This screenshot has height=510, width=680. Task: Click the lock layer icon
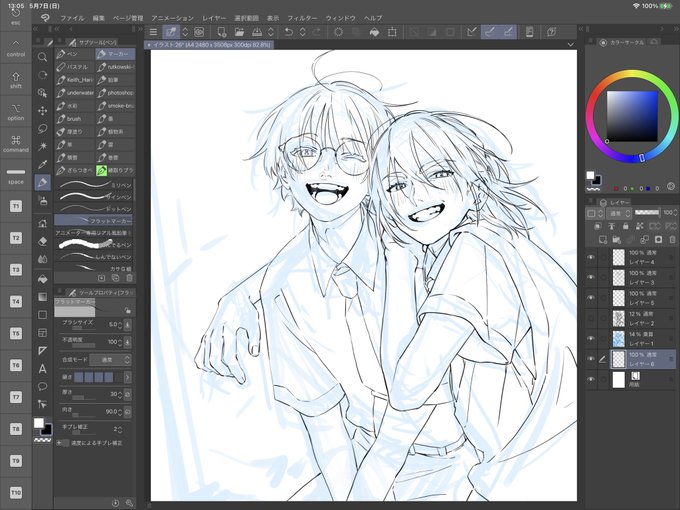(x=625, y=226)
